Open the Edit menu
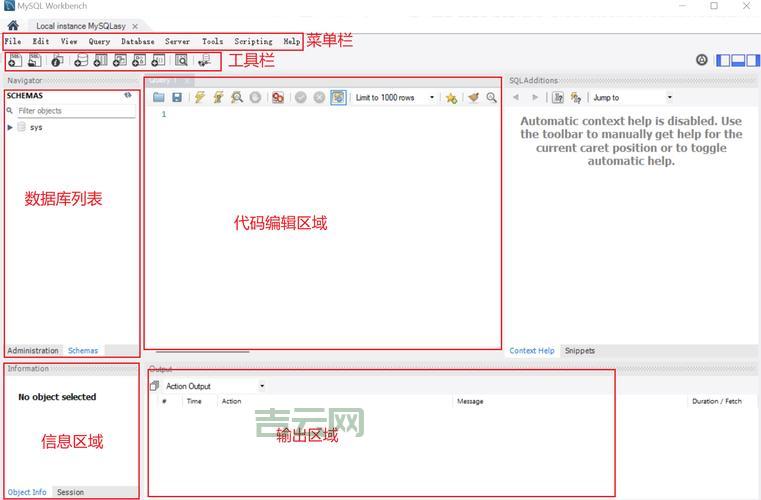This screenshot has height=500, width=761. [41, 41]
